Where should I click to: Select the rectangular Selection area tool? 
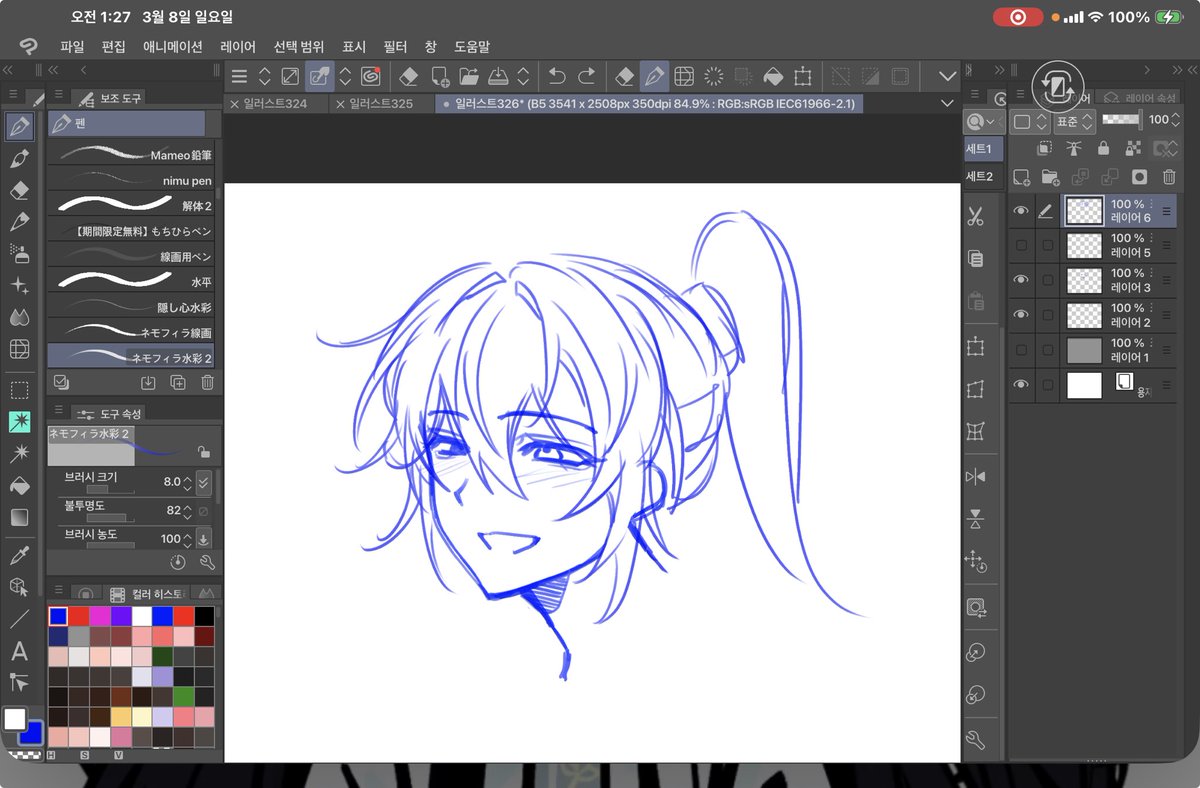point(19,390)
